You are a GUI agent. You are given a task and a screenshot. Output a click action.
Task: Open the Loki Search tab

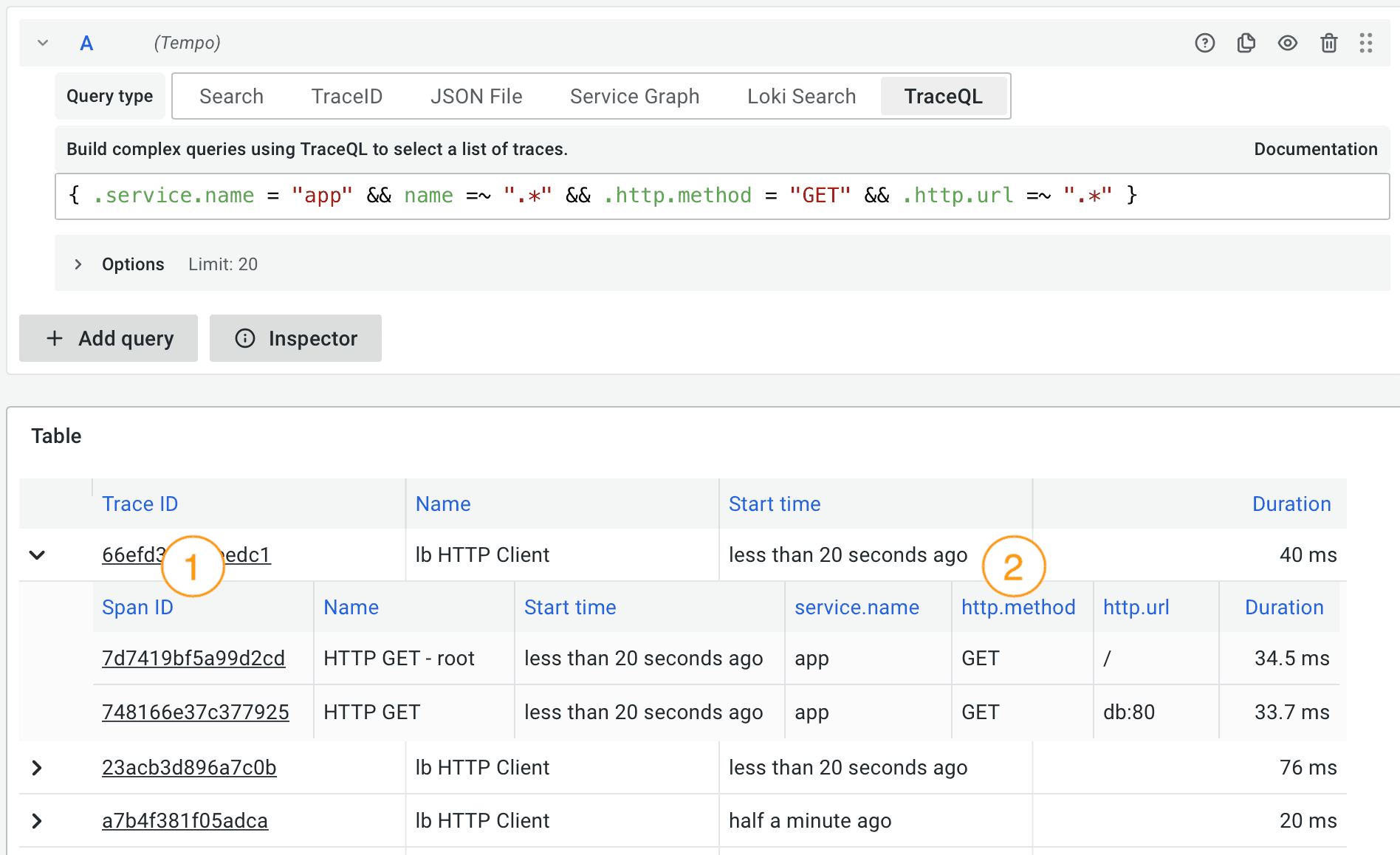click(801, 96)
